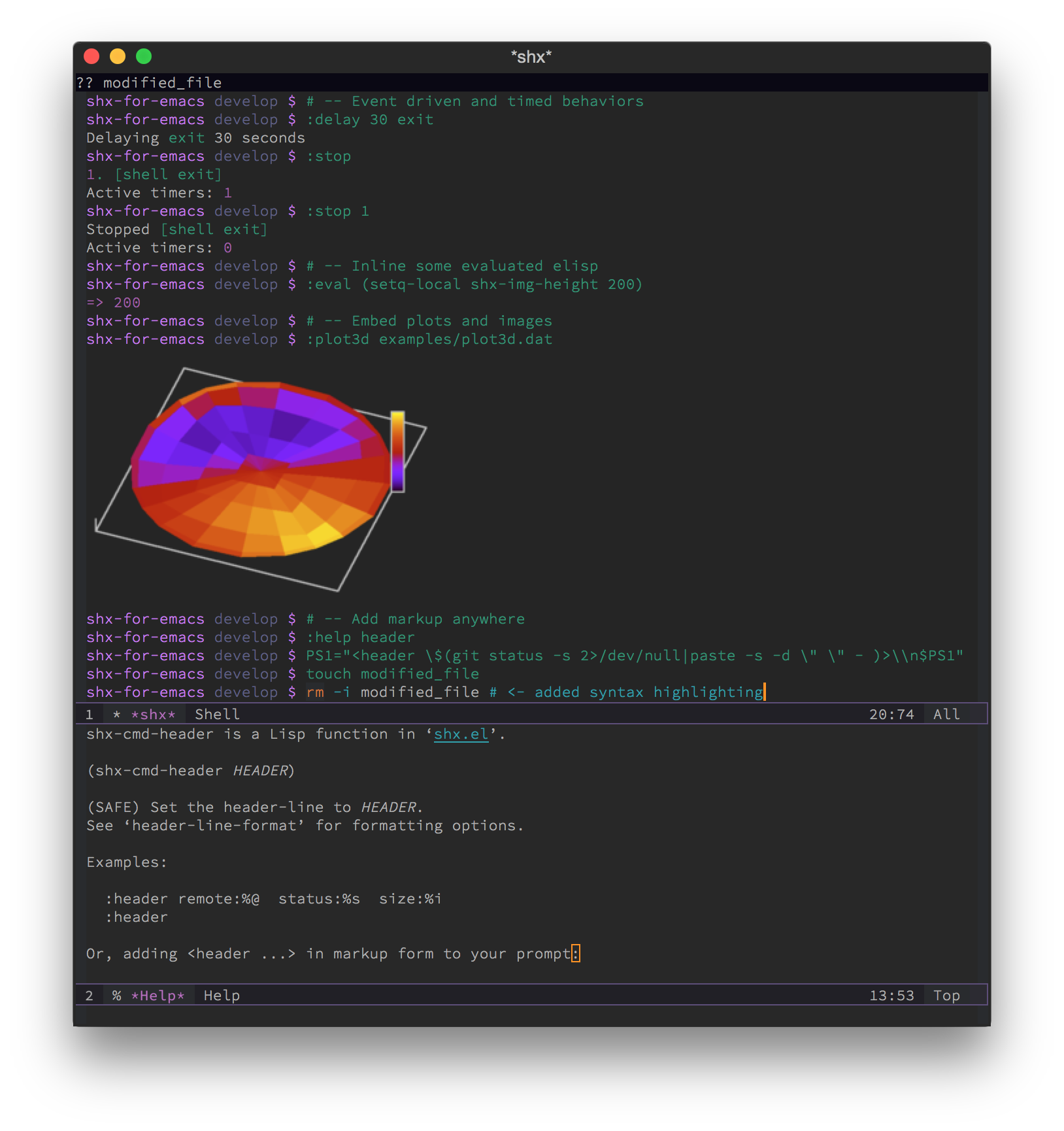The width and height of the screenshot is (1064, 1131).
Task: Click ':header remote:%@ status:%s size:%i' example
Action: 273,899
